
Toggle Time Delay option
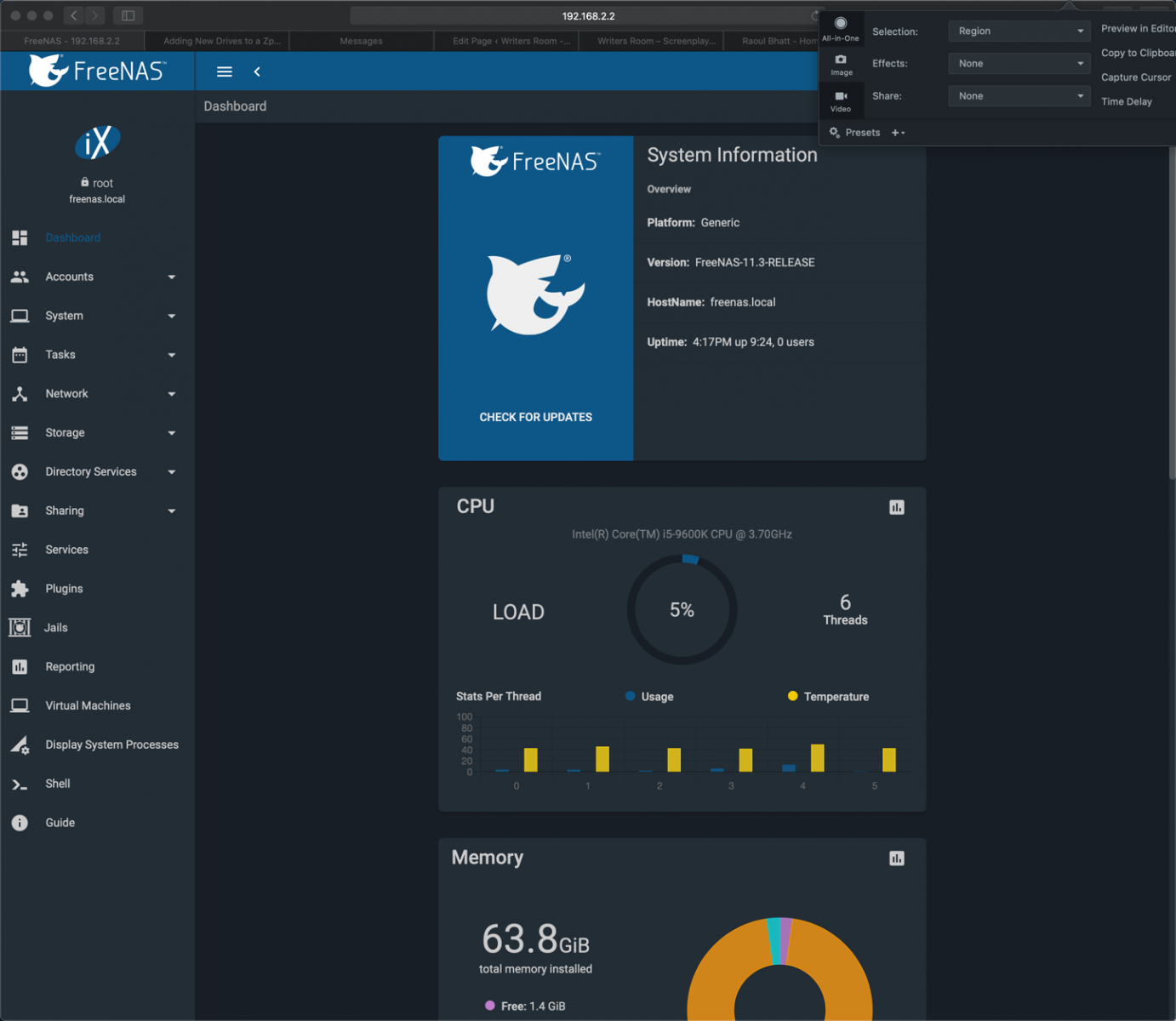[1127, 101]
